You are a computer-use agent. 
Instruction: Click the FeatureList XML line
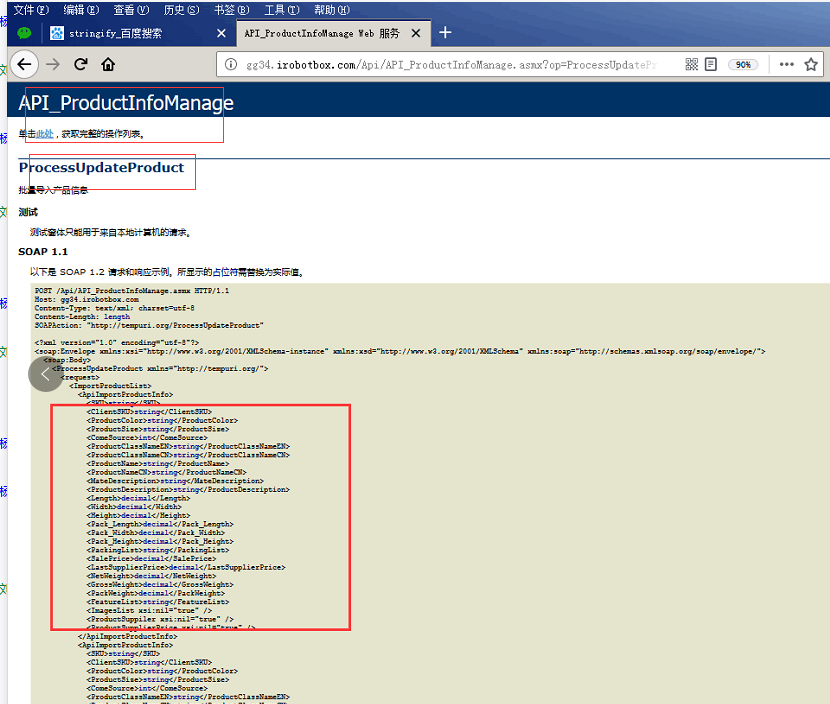pos(158,602)
